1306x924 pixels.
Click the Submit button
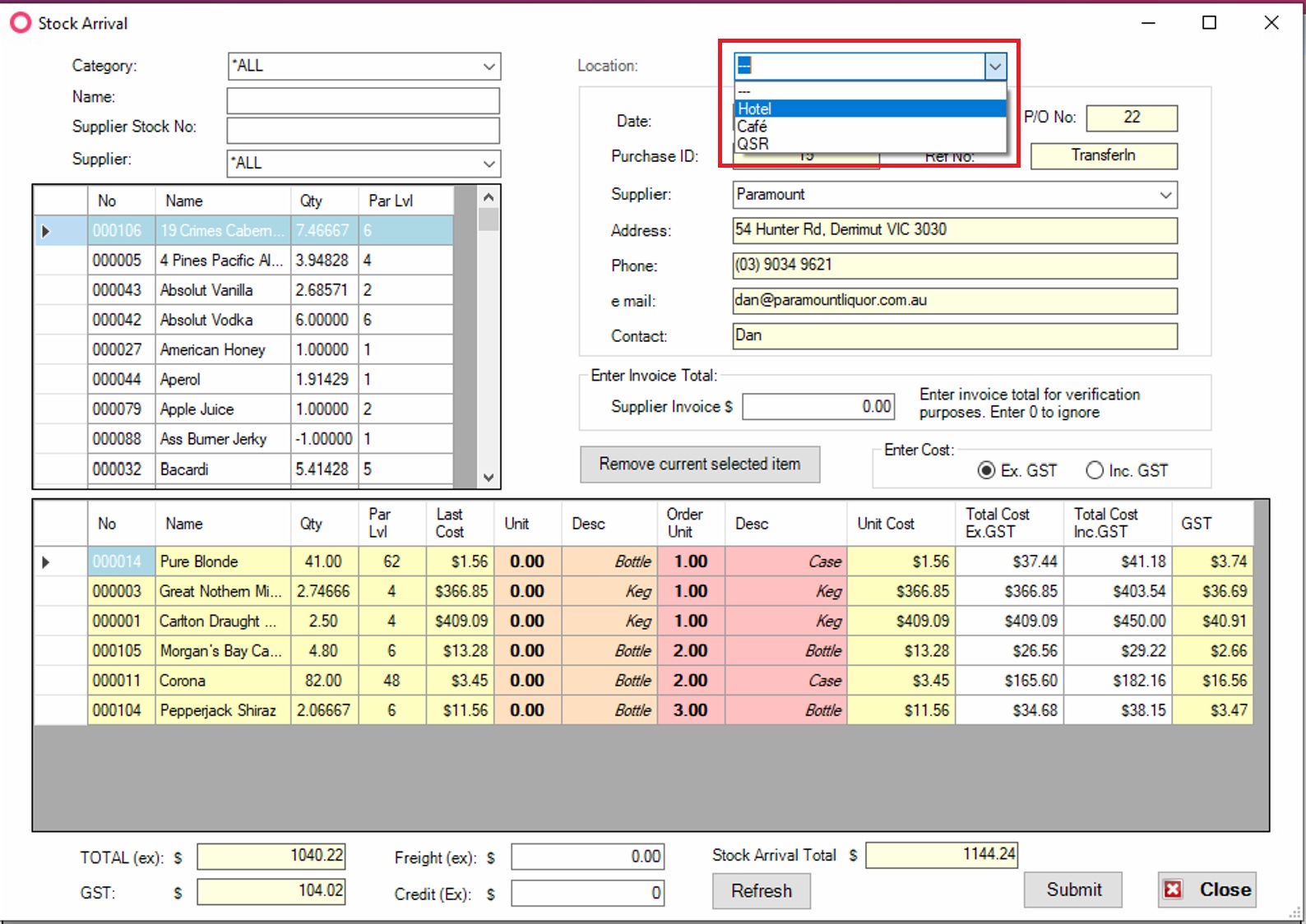[x=1073, y=889]
